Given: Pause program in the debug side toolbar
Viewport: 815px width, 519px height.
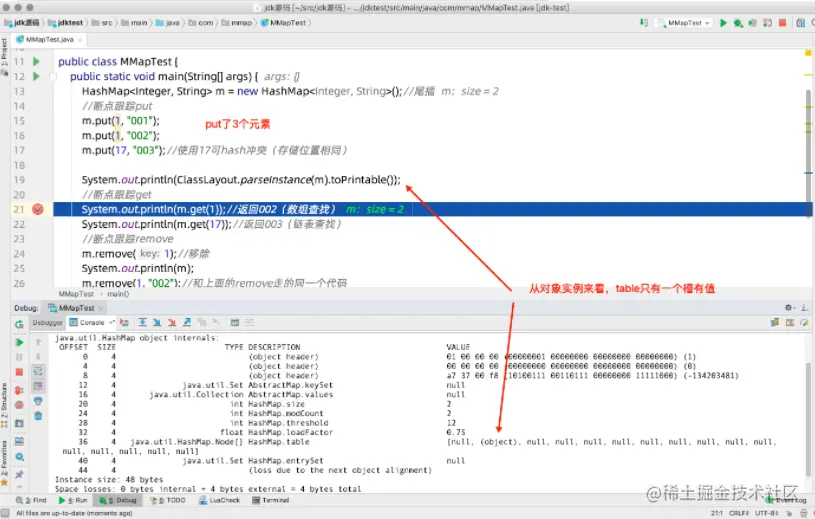Looking at the screenshot, I should click(x=19, y=357).
